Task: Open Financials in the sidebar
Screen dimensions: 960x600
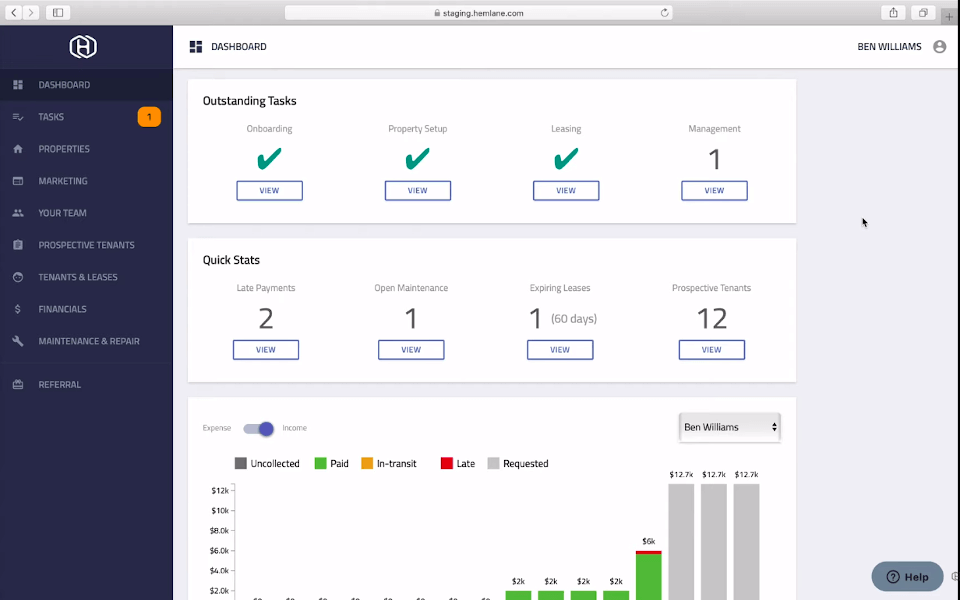Action: 86,309
